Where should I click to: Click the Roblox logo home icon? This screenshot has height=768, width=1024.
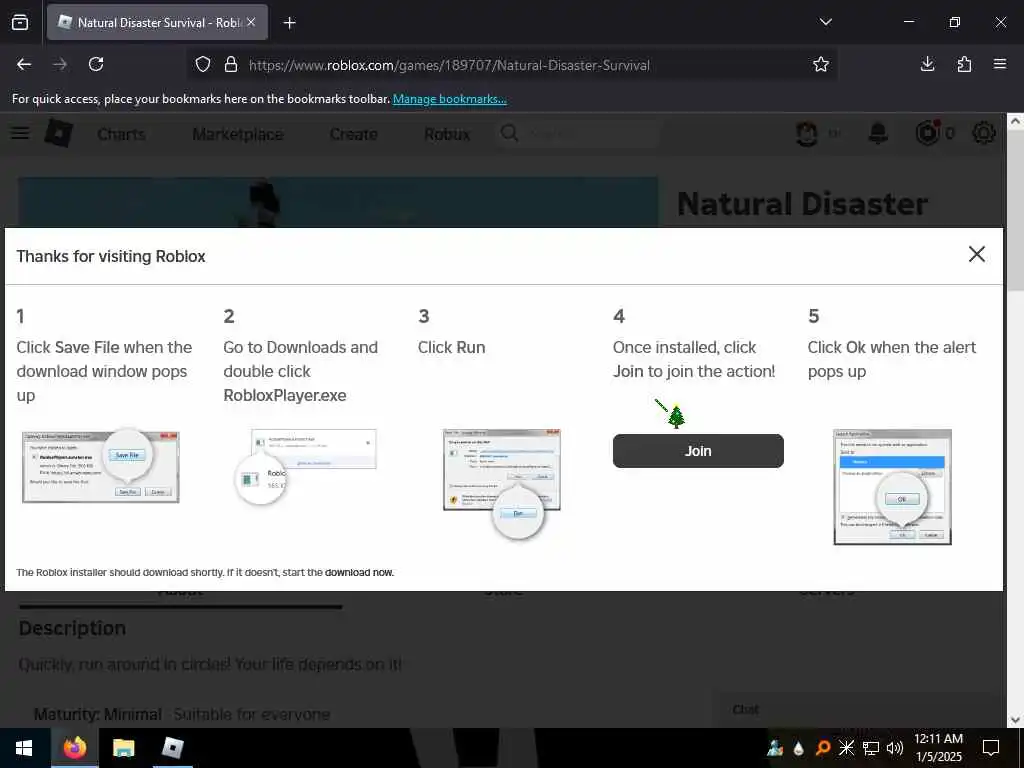click(x=59, y=133)
